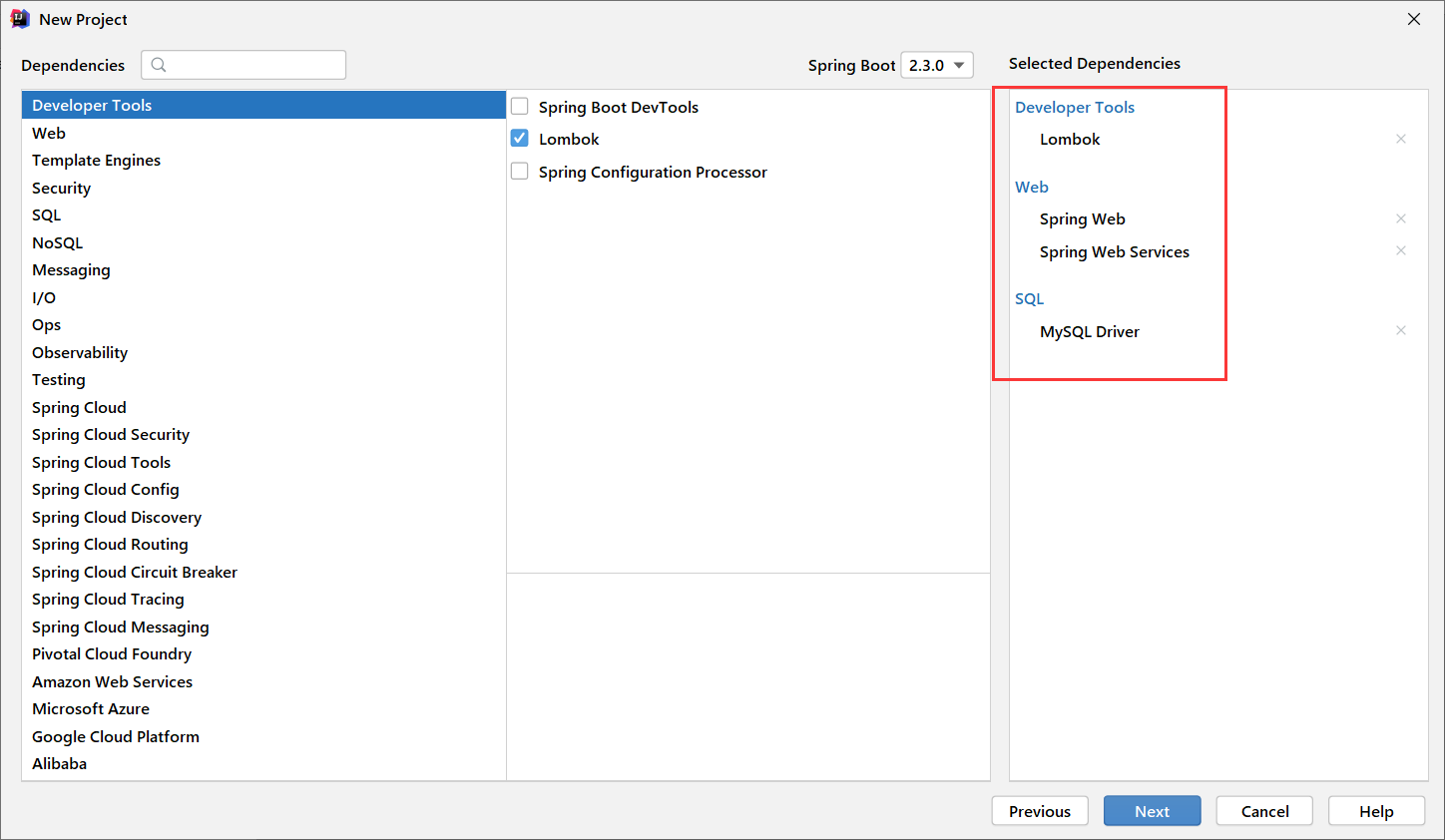Select the Alibaba category
The width and height of the screenshot is (1445, 840).
tap(263, 763)
